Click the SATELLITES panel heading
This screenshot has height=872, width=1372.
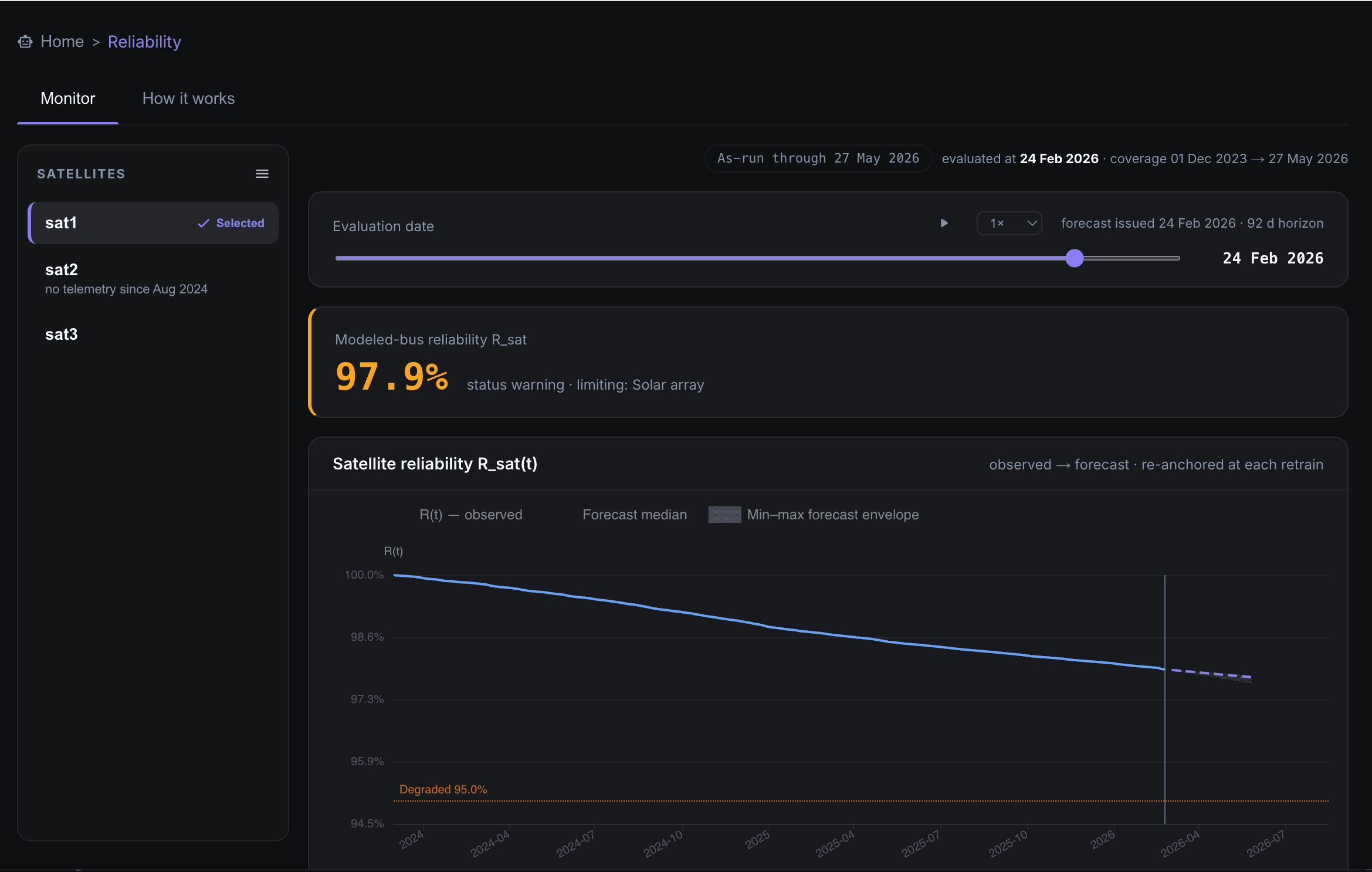tap(81, 174)
